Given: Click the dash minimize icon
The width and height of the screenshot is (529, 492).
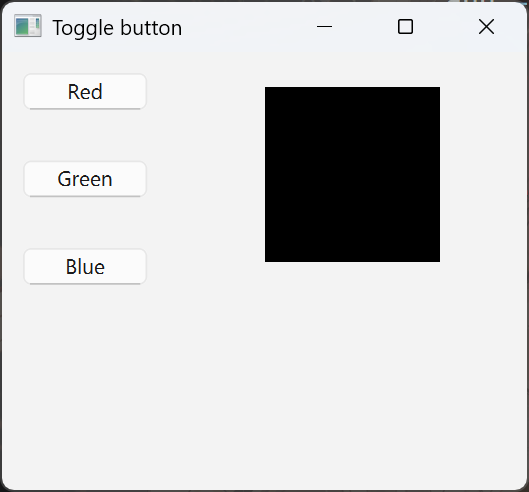Looking at the screenshot, I should click(x=325, y=26).
